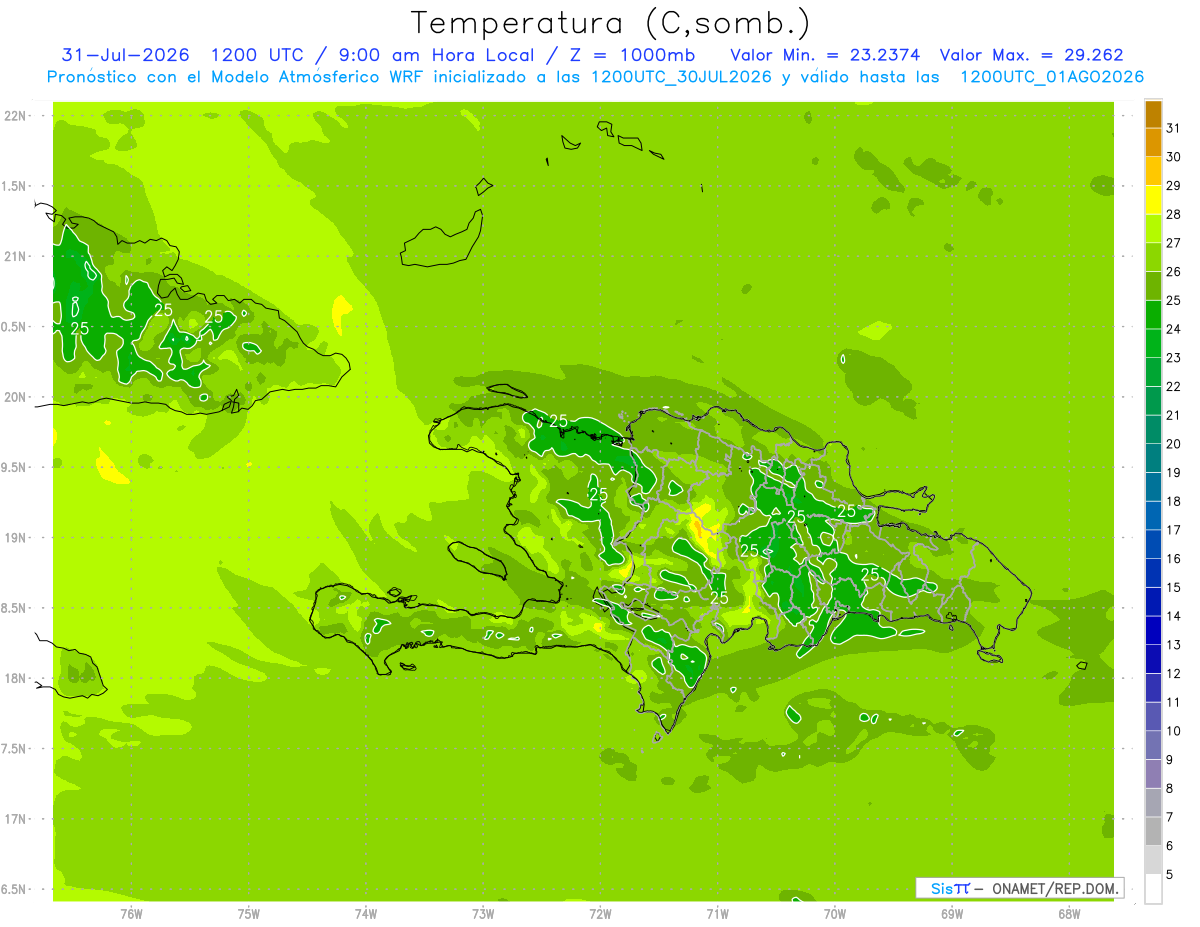The width and height of the screenshot is (1200, 927).
Task: Click the 72W longitude axis label
Action: coord(600,913)
